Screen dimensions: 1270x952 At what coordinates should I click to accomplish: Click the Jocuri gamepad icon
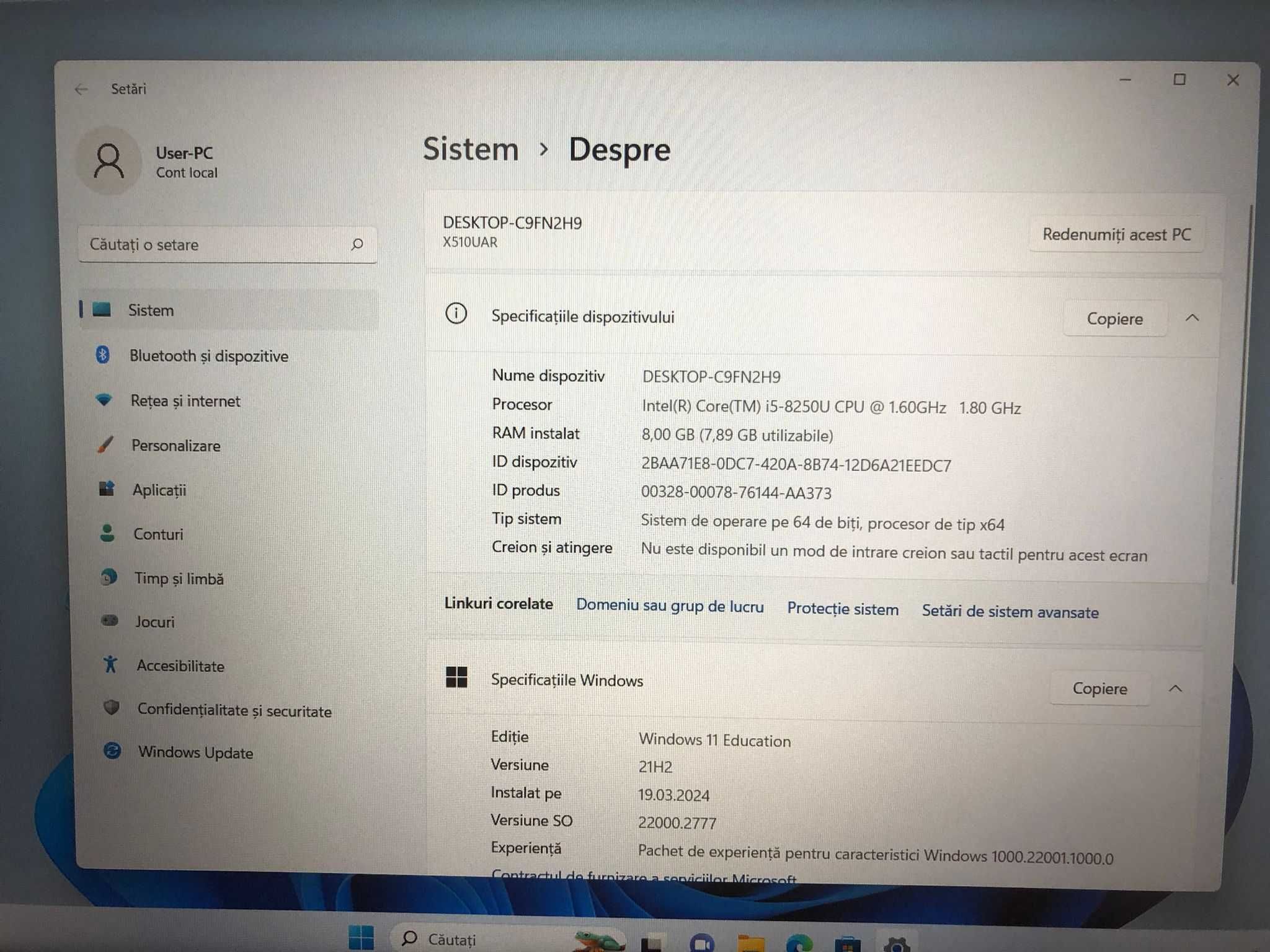pyautogui.click(x=110, y=620)
